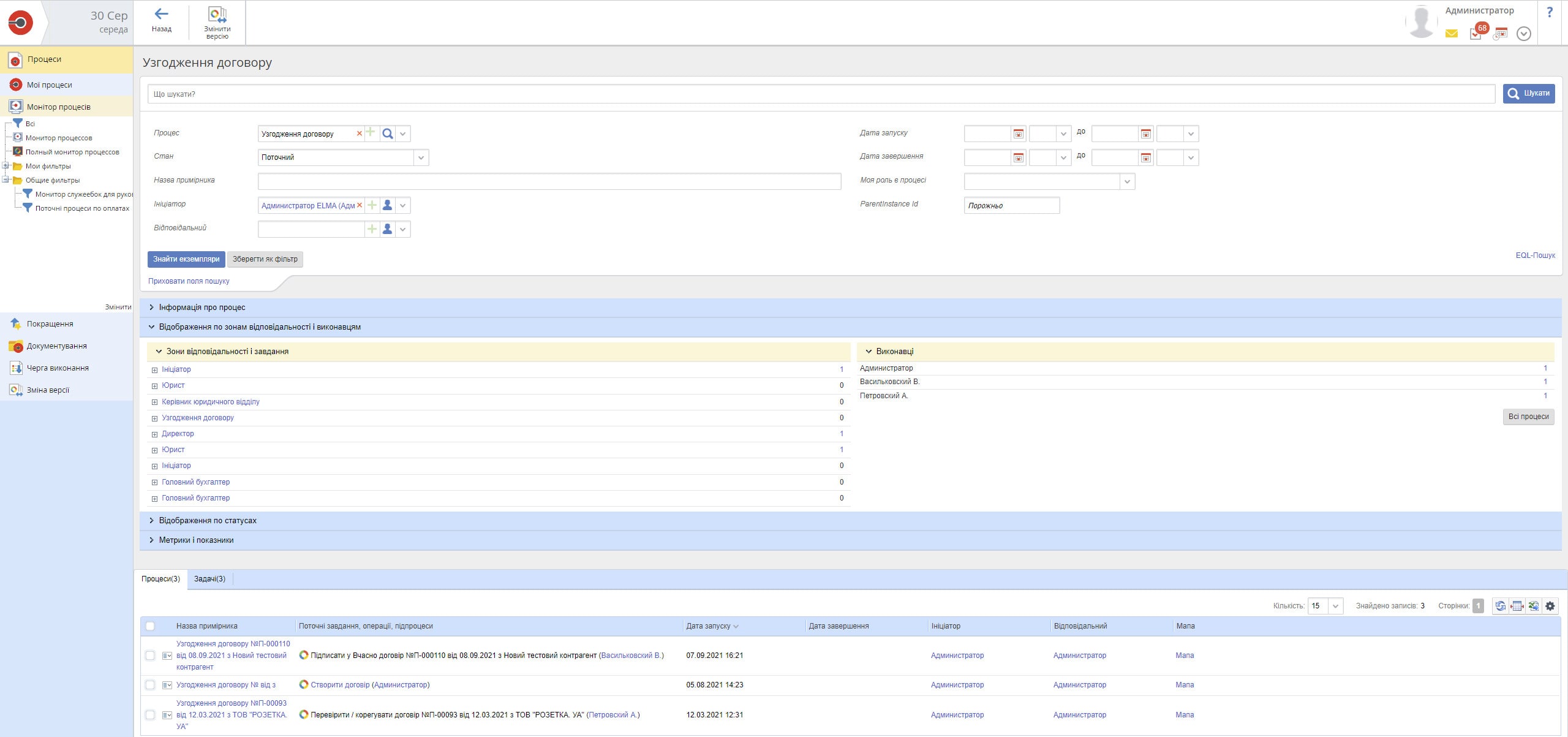Open calendar picker for first Дата запуску
The width and height of the screenshot is (1568, 737).
(x=1018, y=134)
